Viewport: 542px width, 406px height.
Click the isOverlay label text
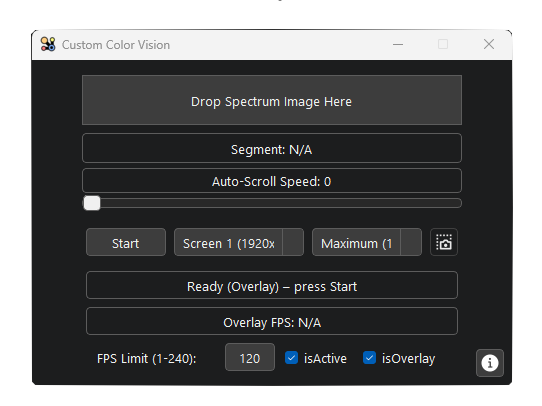click(408, 359)
